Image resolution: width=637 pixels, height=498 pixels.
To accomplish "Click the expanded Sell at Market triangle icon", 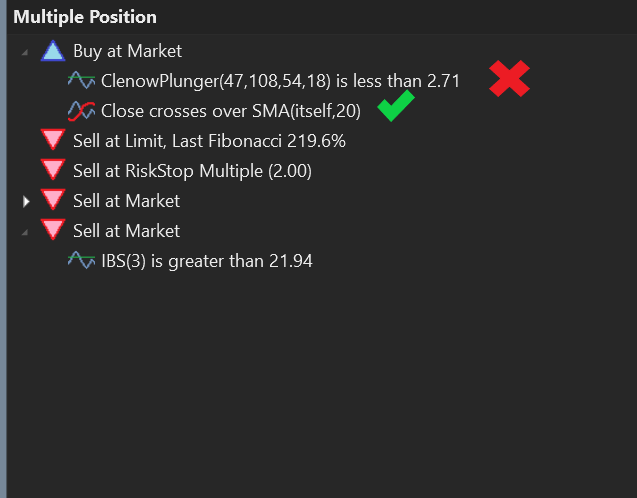I will coord(53,230).
